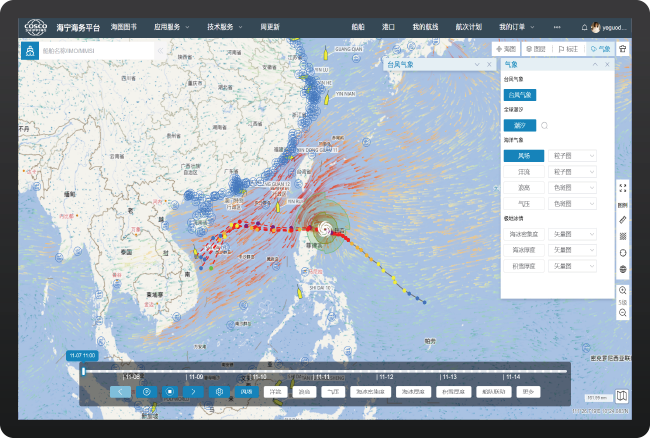Select the ruler measurement tool
This screenshot has height=438, width=650.
tap(623, 218)
